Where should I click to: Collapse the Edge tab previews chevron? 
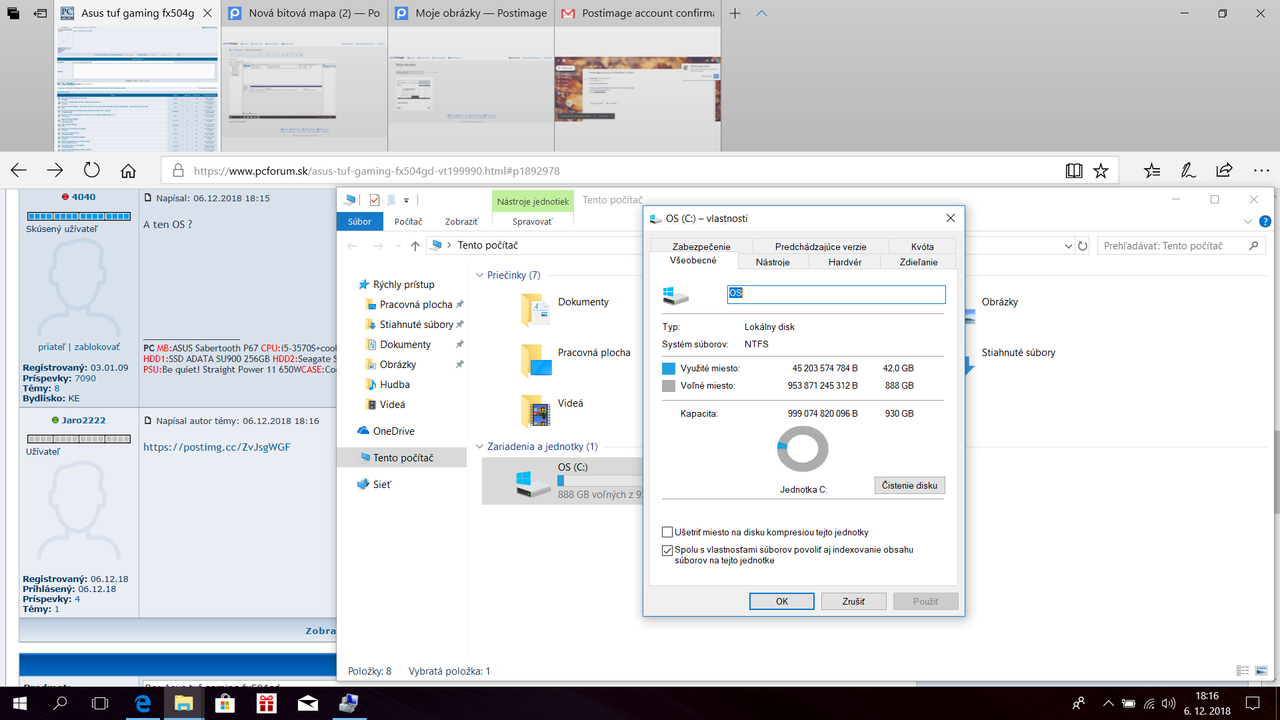click(x=761, y=14)
